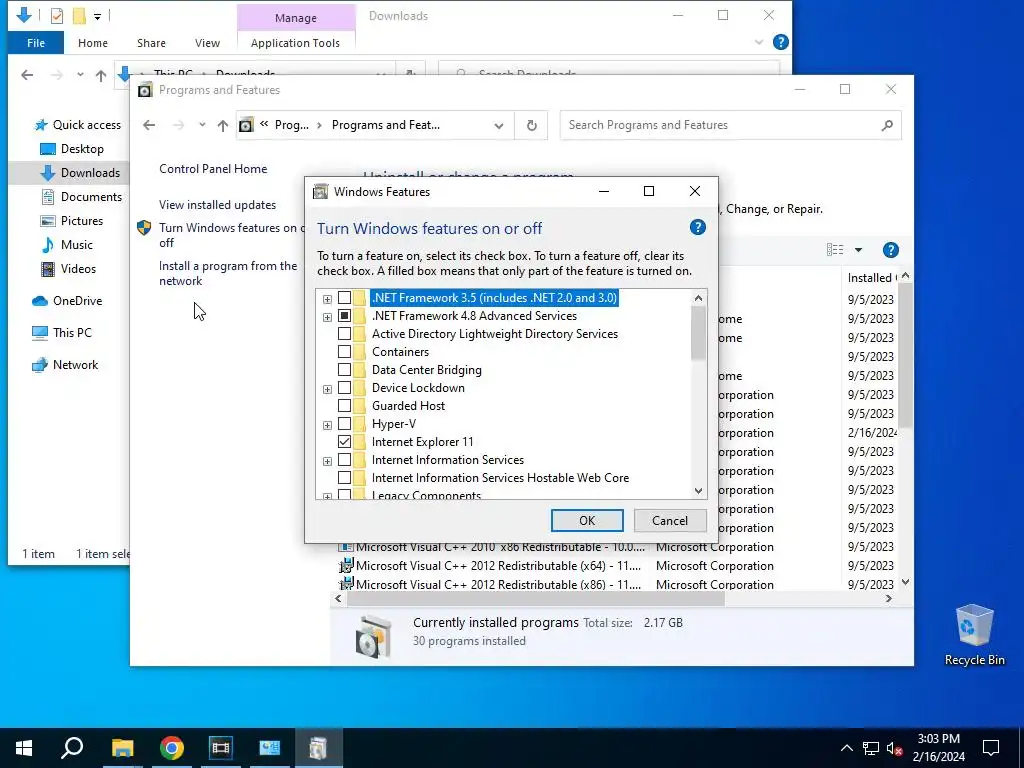Select Quick access in navigation pane
The height and width of the screenshot is (768, 1024).
click(x=77, y=125)
